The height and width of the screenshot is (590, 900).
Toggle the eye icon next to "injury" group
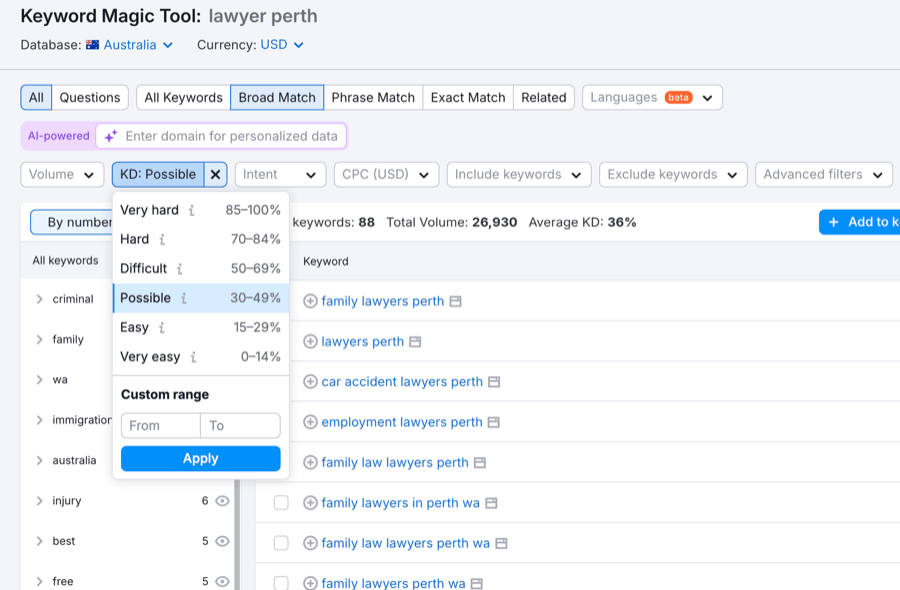point(222,500)
